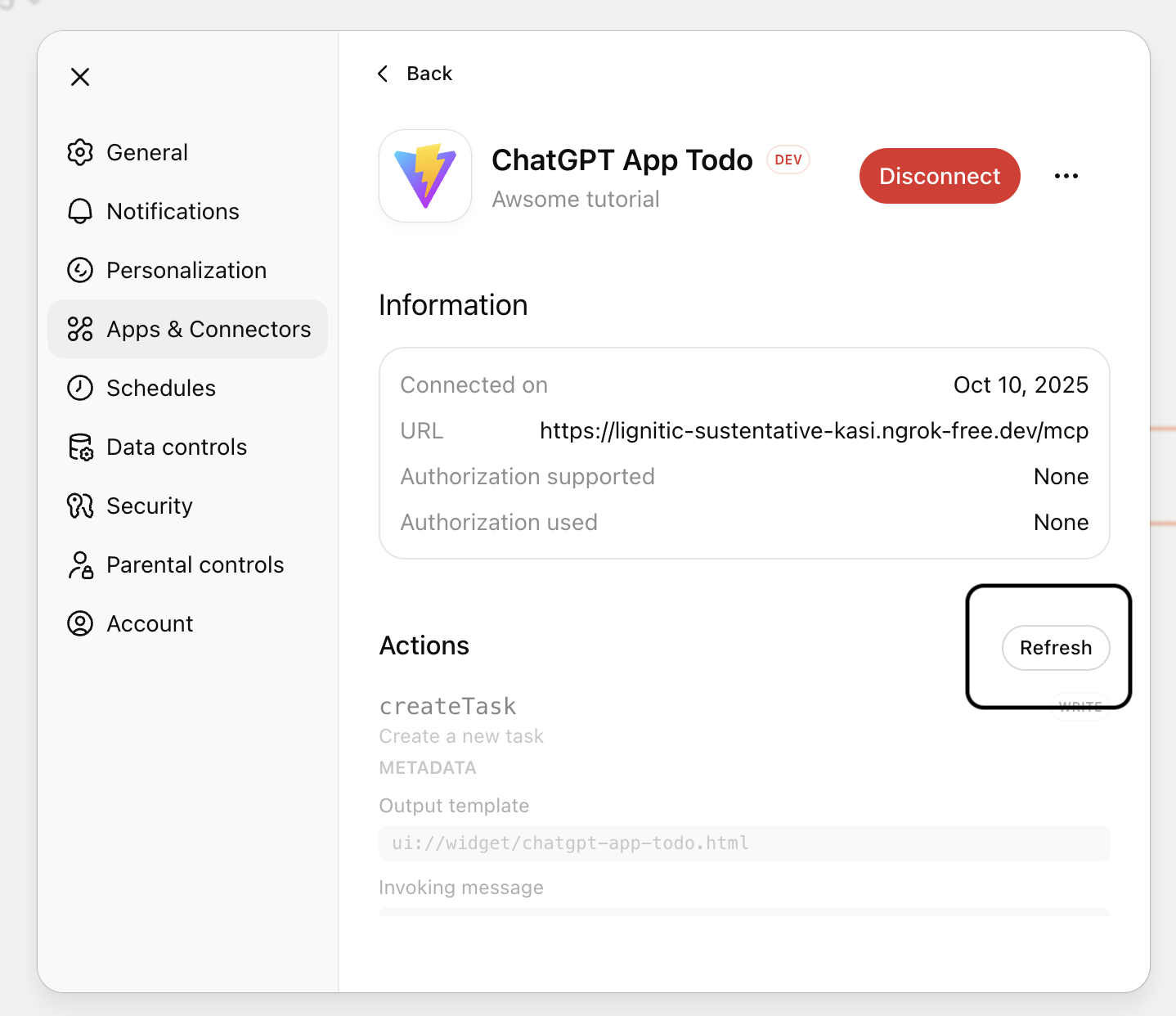Click the ngrok MCP server URL
Screen dimensions: 1176x1016
point(813,431)
